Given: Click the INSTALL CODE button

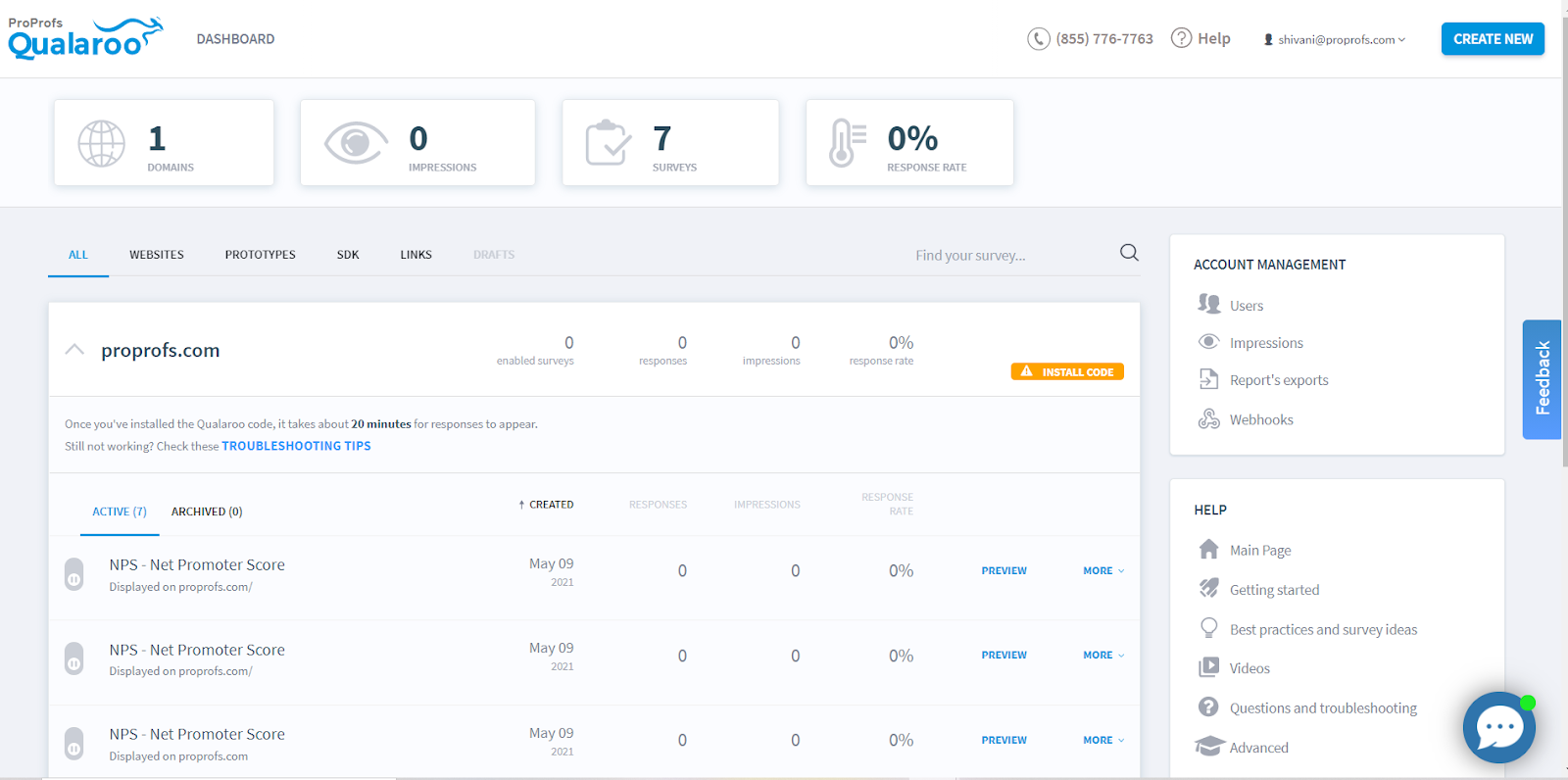Looking at the screenshot, I should [1067, 371].
